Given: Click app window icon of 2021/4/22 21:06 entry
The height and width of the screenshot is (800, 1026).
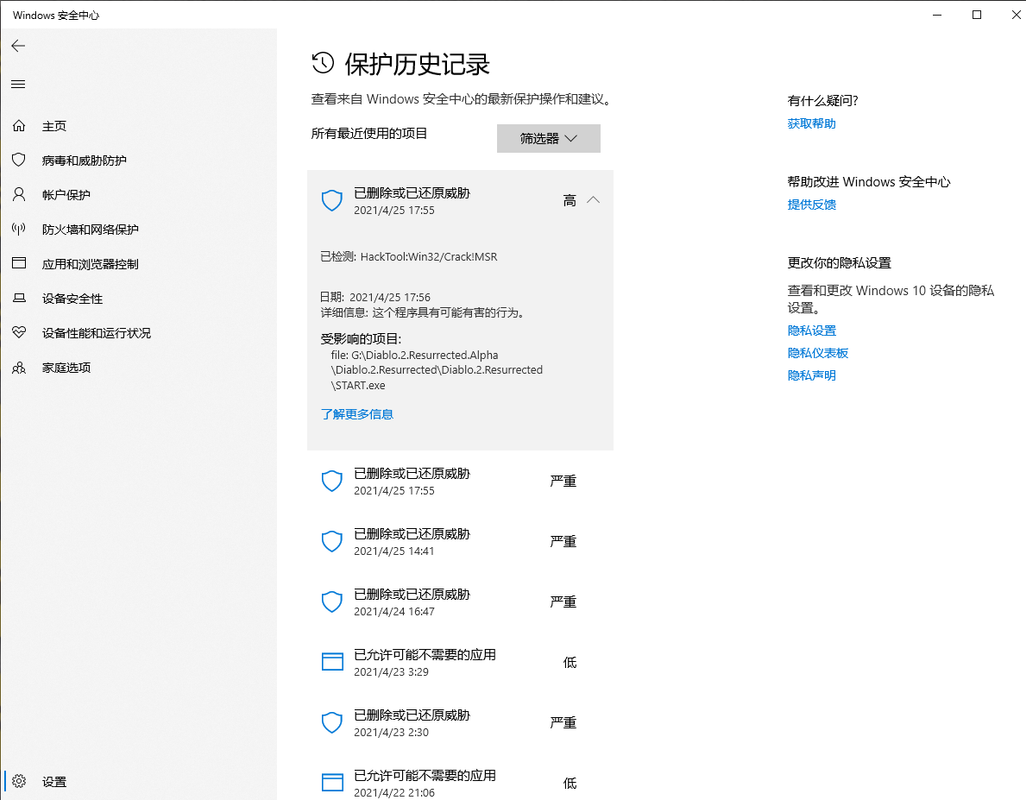Looking at the screenshot, I should pos(332,783).
